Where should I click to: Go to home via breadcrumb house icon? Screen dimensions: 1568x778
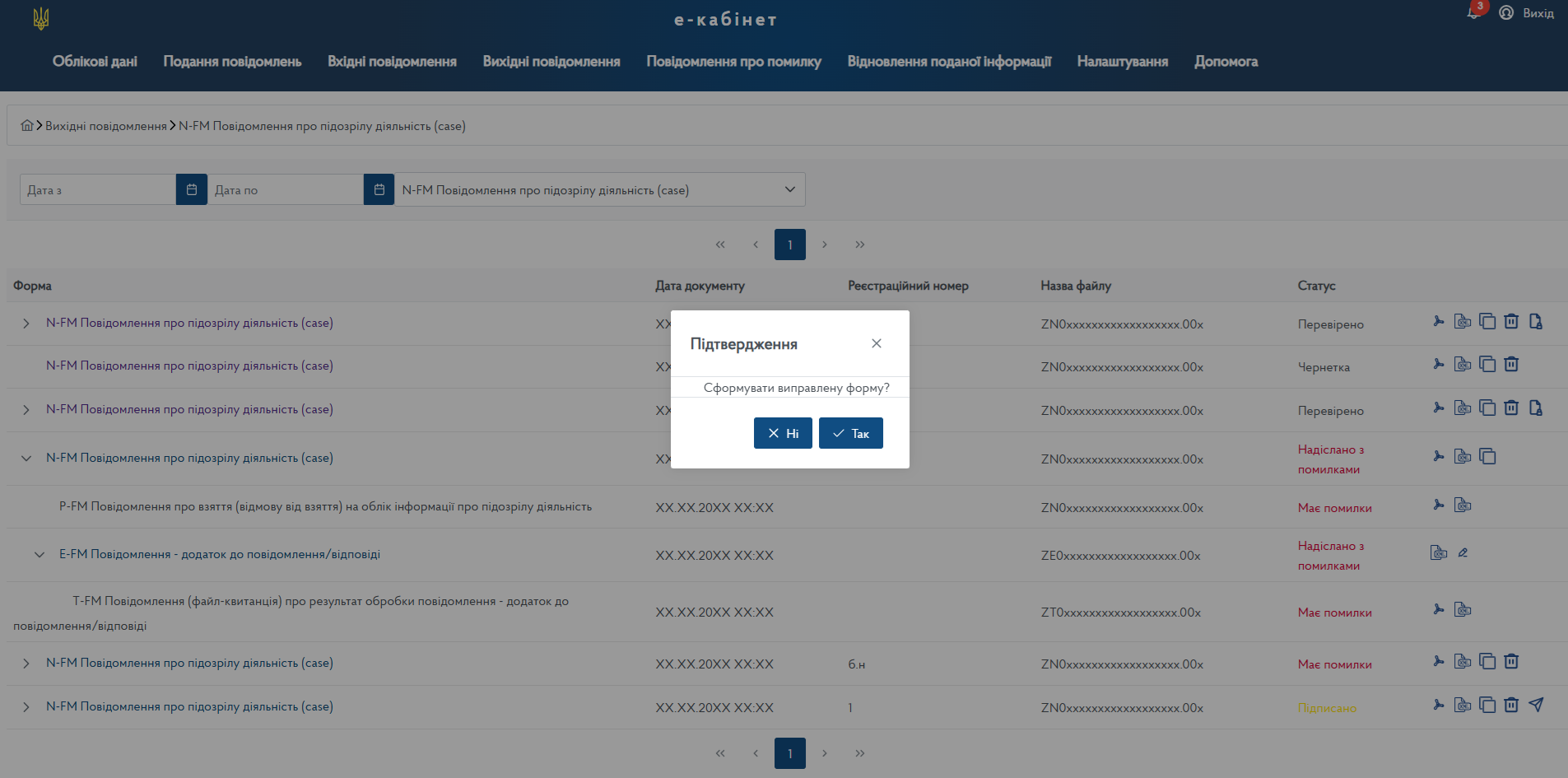tap(27, 125)
